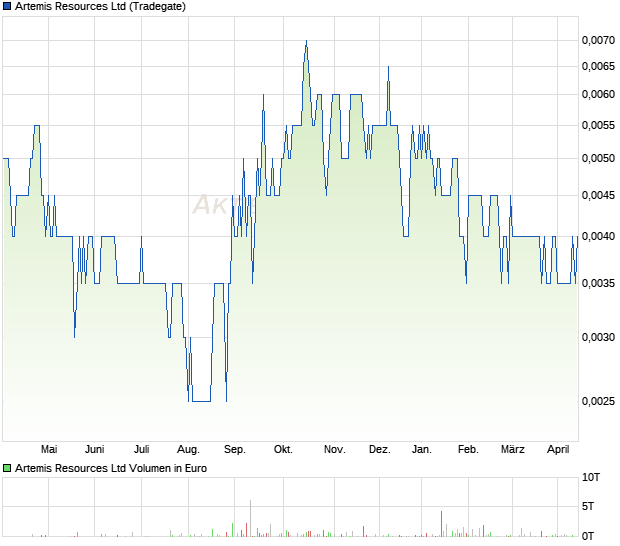Click the 0,0040 price axis label
Viewport: 620px width, 546px height.
click(x=598, y=236)
